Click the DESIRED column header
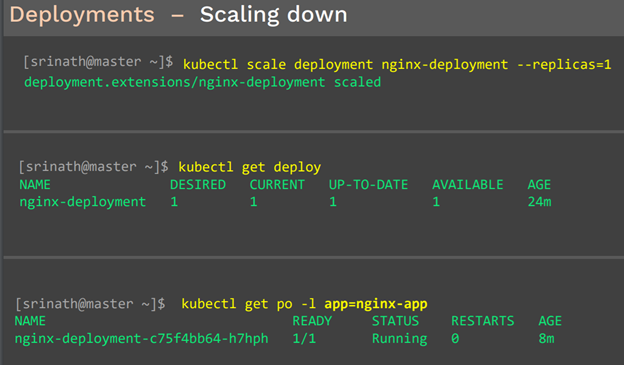This screenshot has width=624, height=365. click(198, 185)
